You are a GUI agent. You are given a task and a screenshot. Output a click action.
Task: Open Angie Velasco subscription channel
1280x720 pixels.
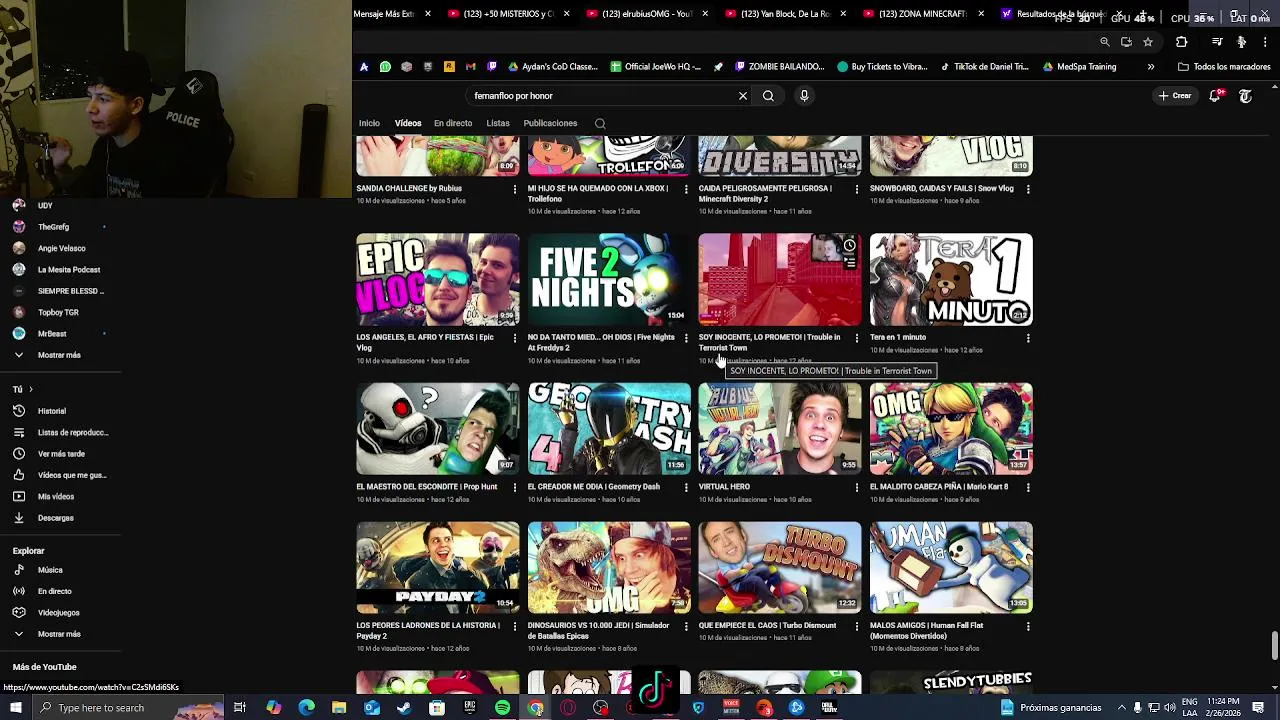coord(60,248)
